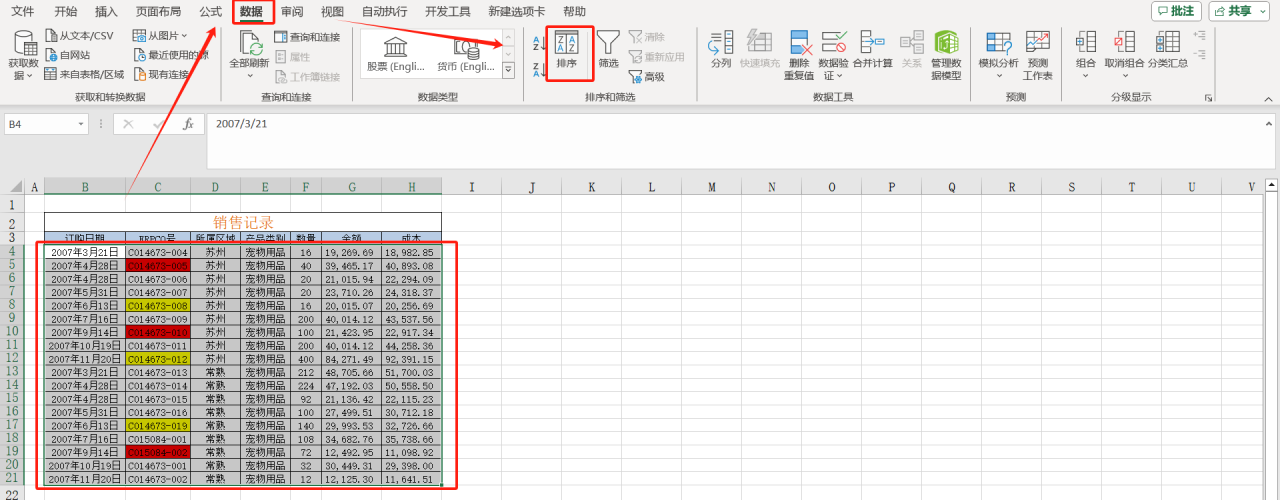Open the 获取数据 (Get Data) menu
Viewport: 1280px width, 500px height.
22,56
